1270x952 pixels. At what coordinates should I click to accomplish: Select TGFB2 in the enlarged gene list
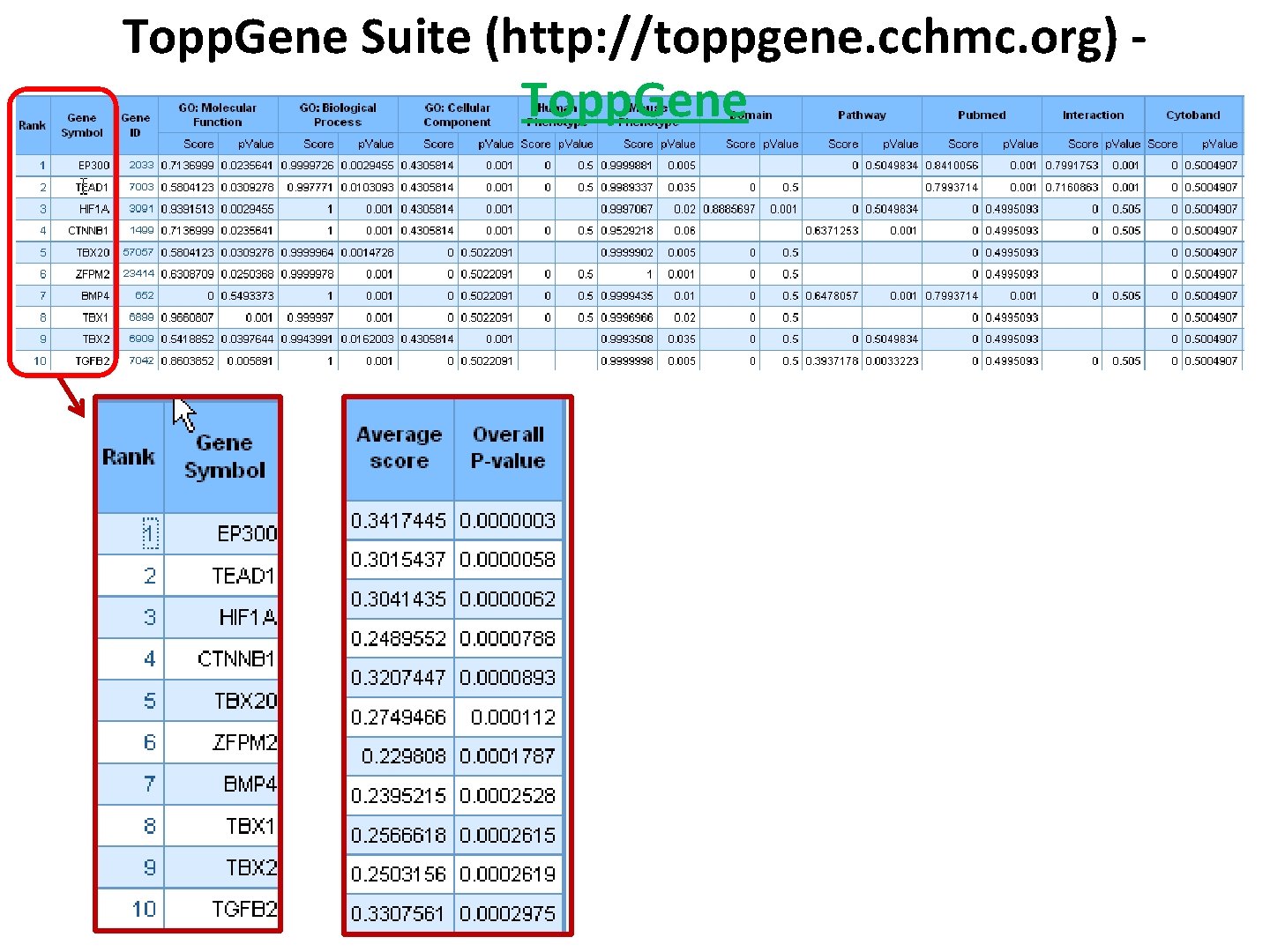pos(244,909)
